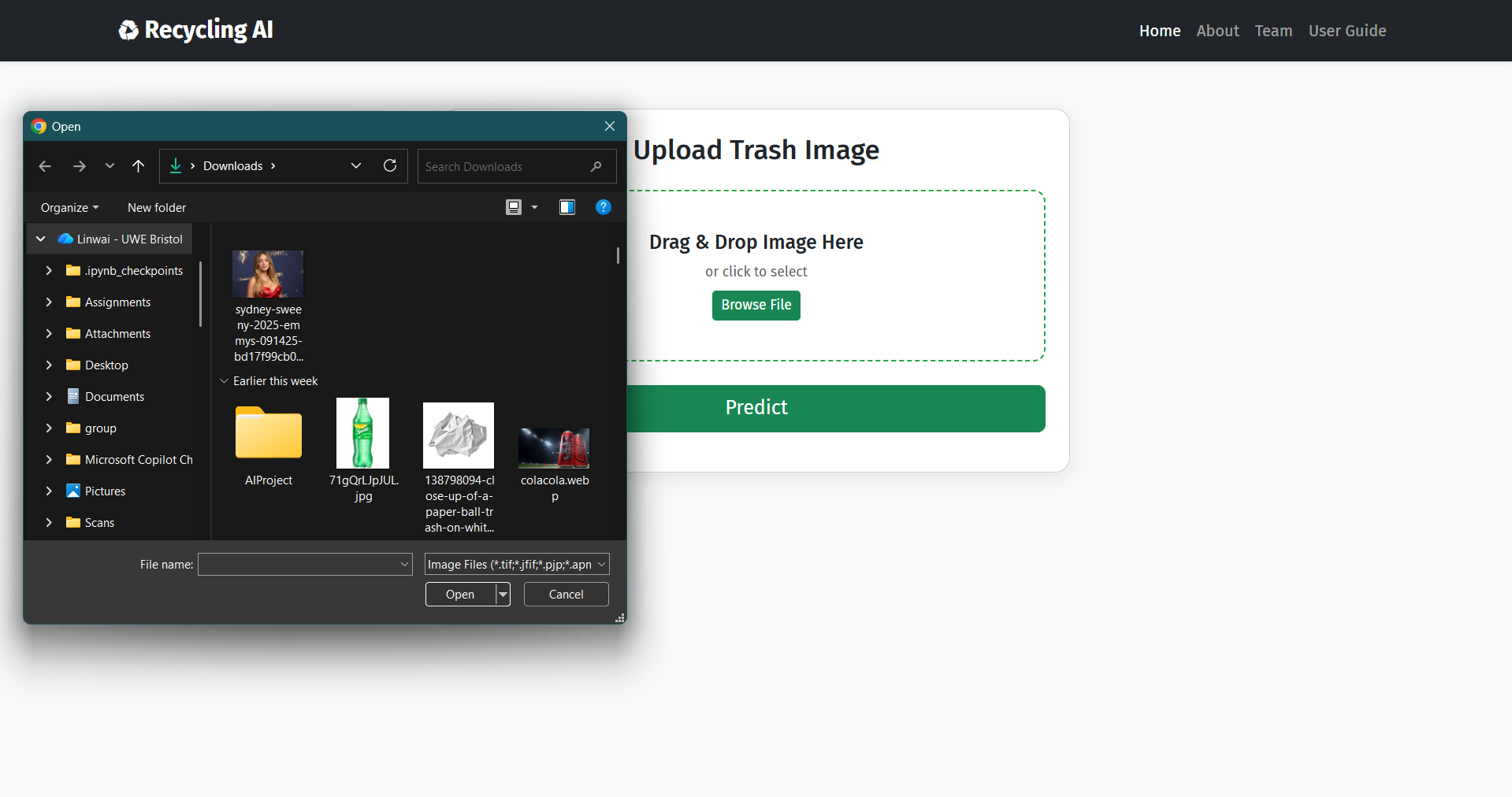Expand Attachments folder chevron
The height and width of the screenshot is (797, 1512).
click(x=49, y=334)
